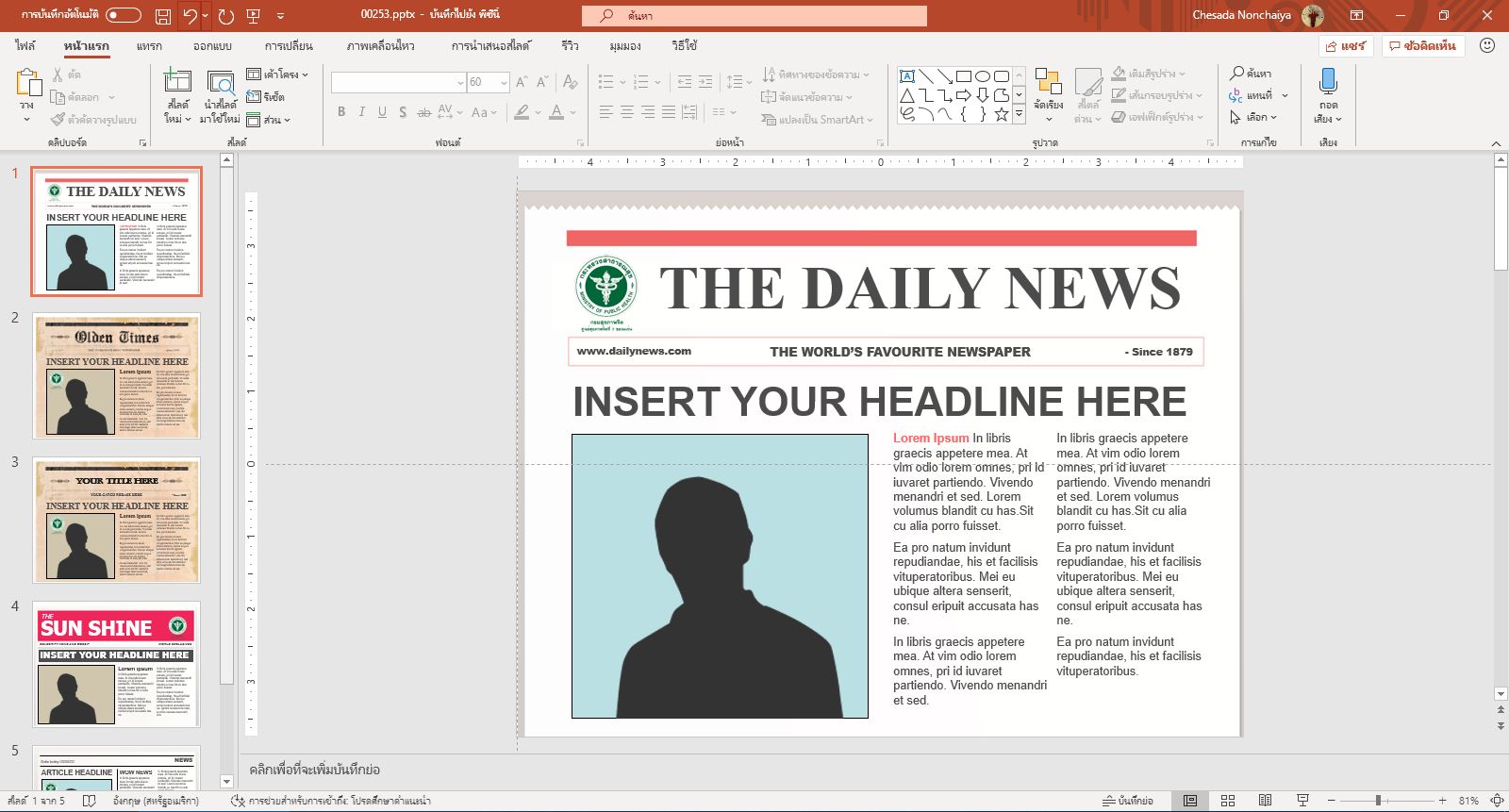
Task: Select slide 4 SUN SHINE thumbnail
Action: [x=117, y=664]
